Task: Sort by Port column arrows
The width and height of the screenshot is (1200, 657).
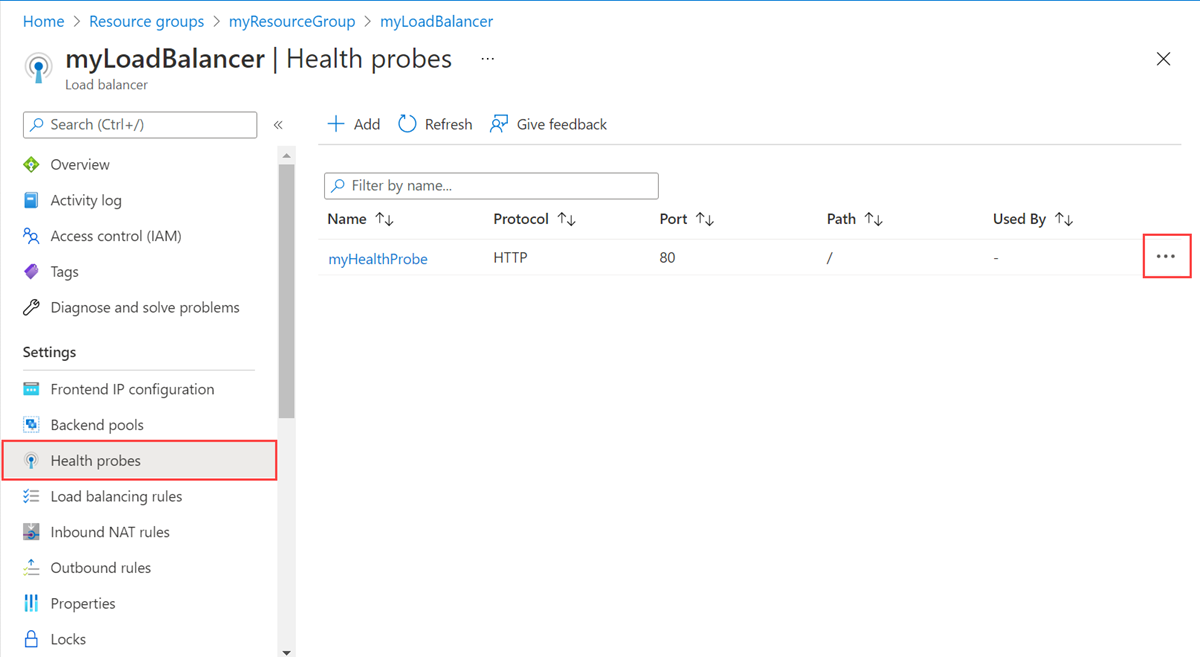Action: [705, 219]
